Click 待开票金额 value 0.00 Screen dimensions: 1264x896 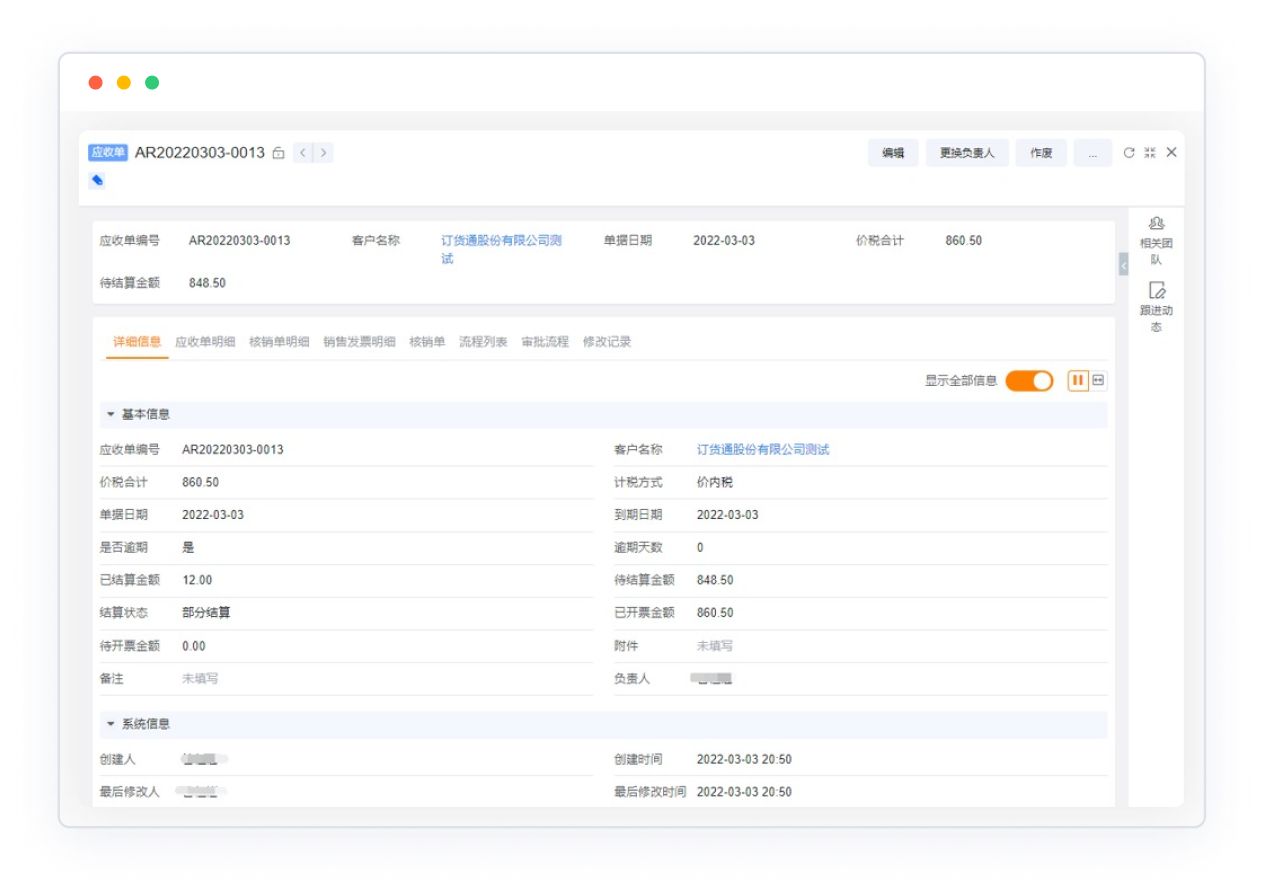[x=194, y=646]
